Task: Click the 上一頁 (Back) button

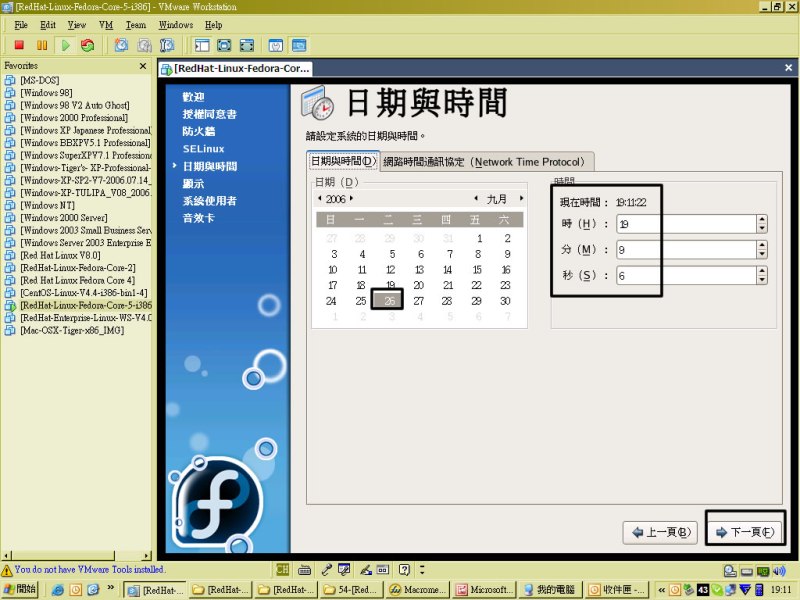Action: click(660, 532)
